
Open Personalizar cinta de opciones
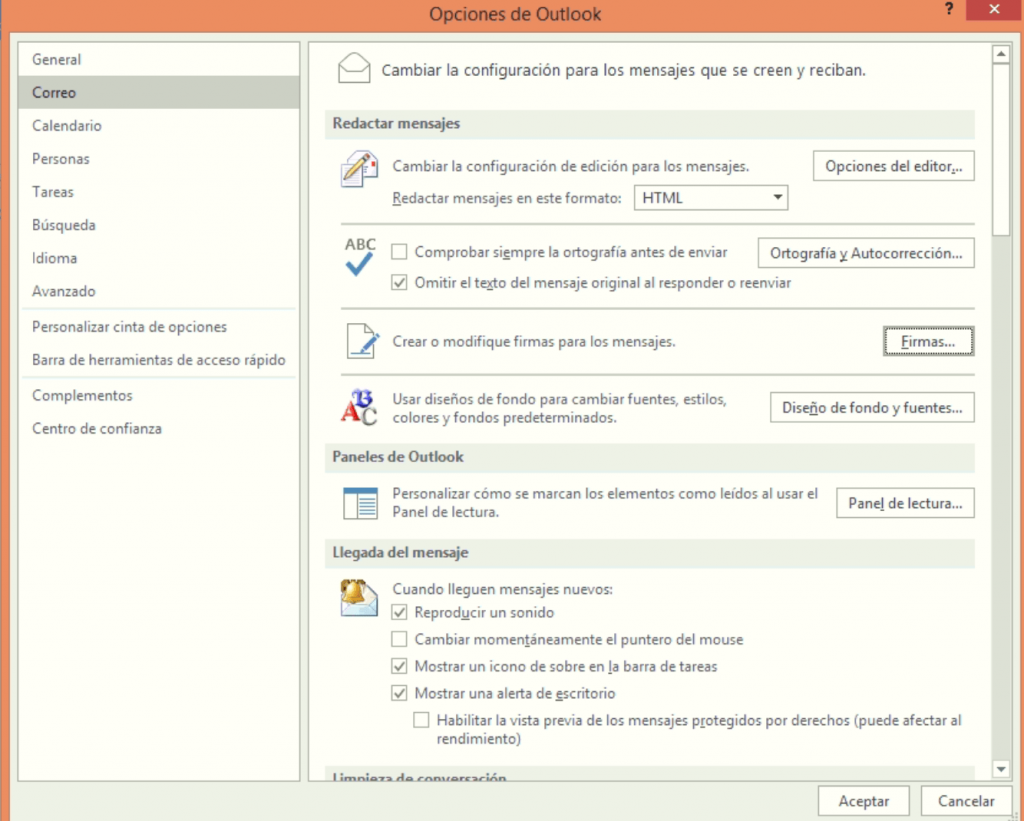(159, 327)
